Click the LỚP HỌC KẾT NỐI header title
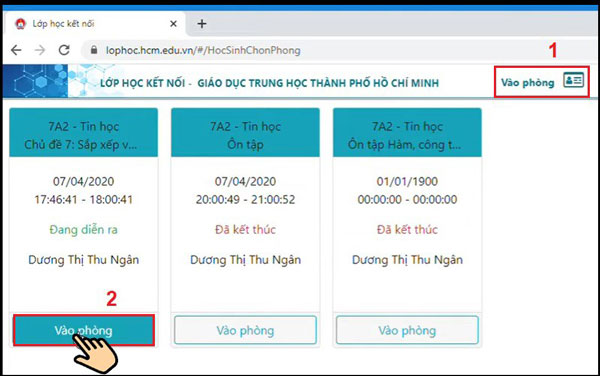Image resolution: width=600 pixels, height=376 pixels. click(x=269, y=83)
